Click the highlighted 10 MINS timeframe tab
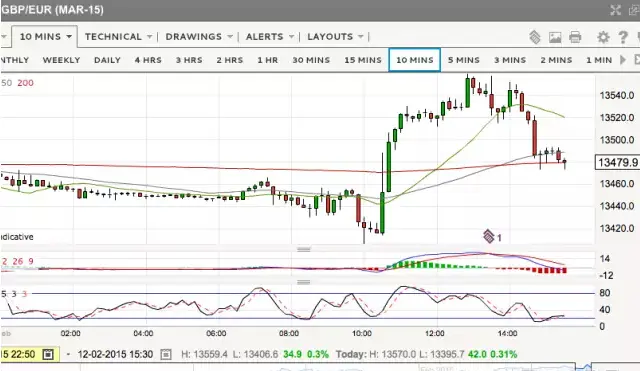Screen dimensions: 640x371 pos(415,60)
